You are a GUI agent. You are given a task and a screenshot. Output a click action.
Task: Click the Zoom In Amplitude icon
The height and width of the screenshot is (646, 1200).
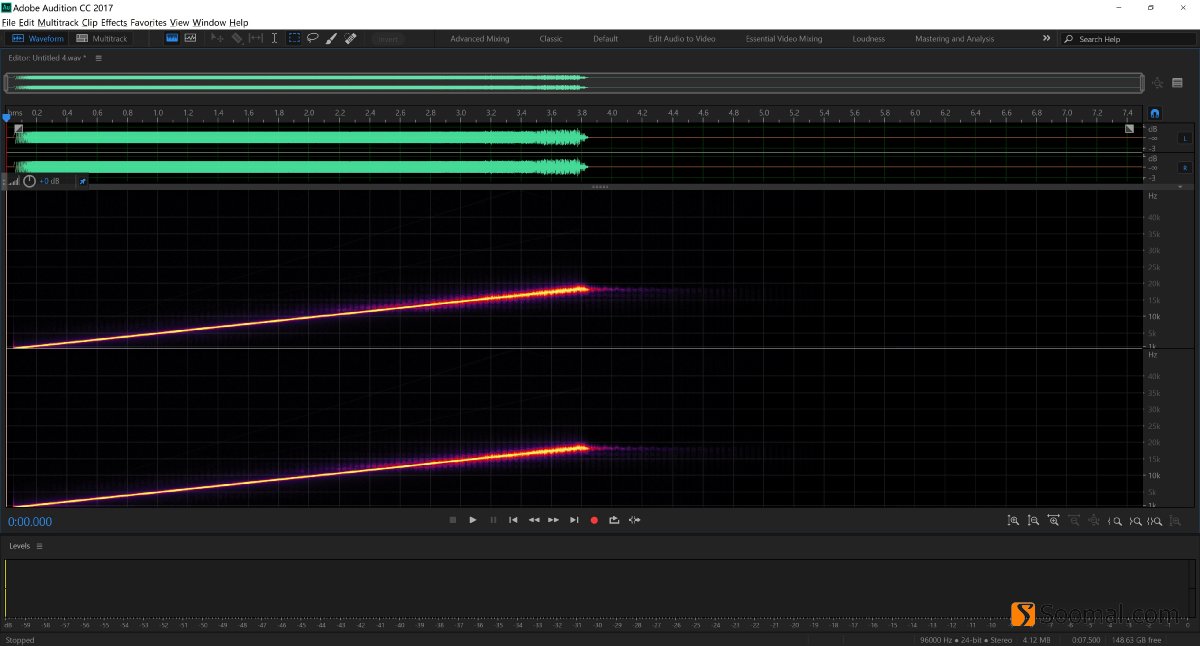(1013, 521)
